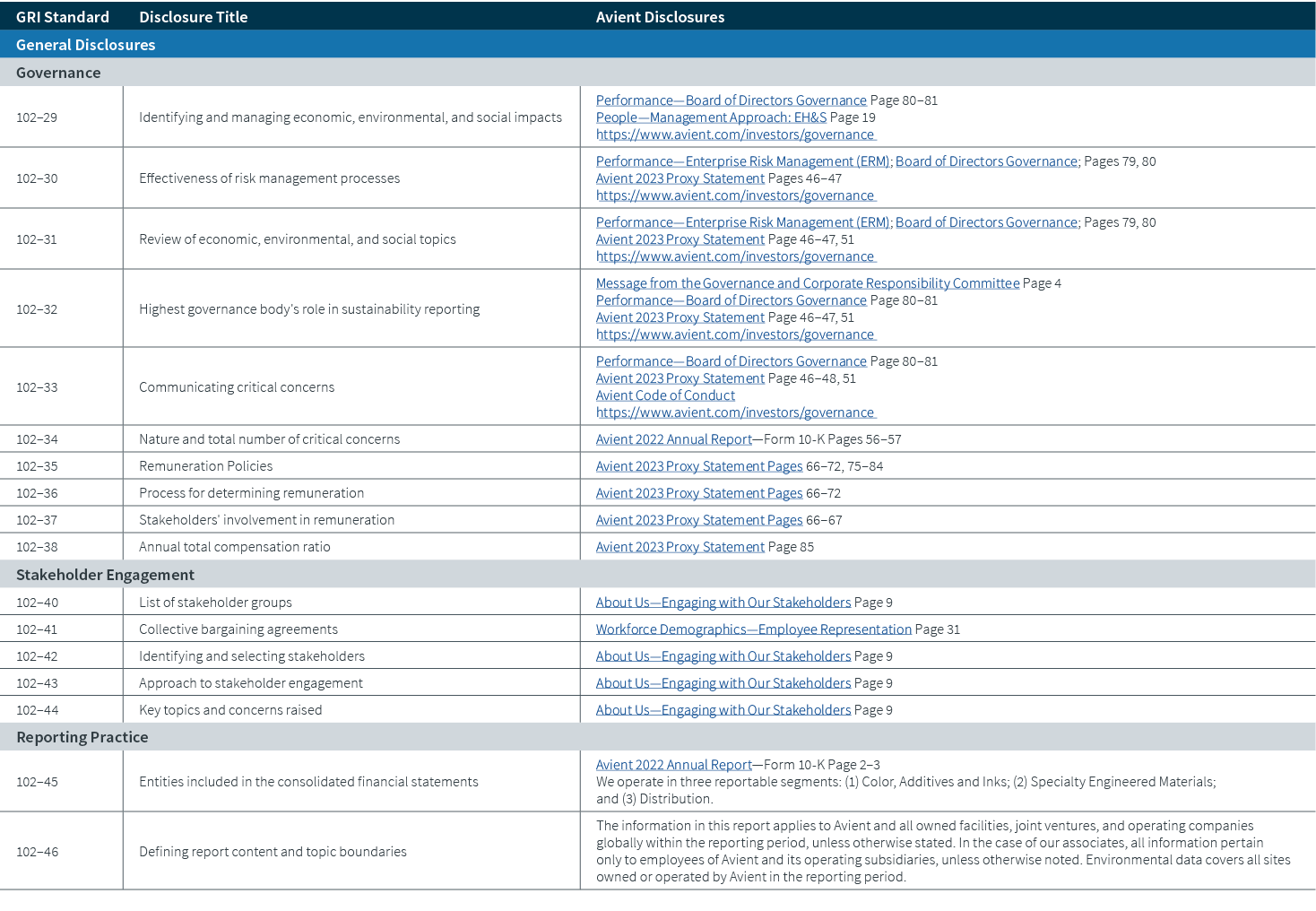Visit https://www.avient.com/investors/governance under 102-29
1316x911 pixels.
(734, 134)
